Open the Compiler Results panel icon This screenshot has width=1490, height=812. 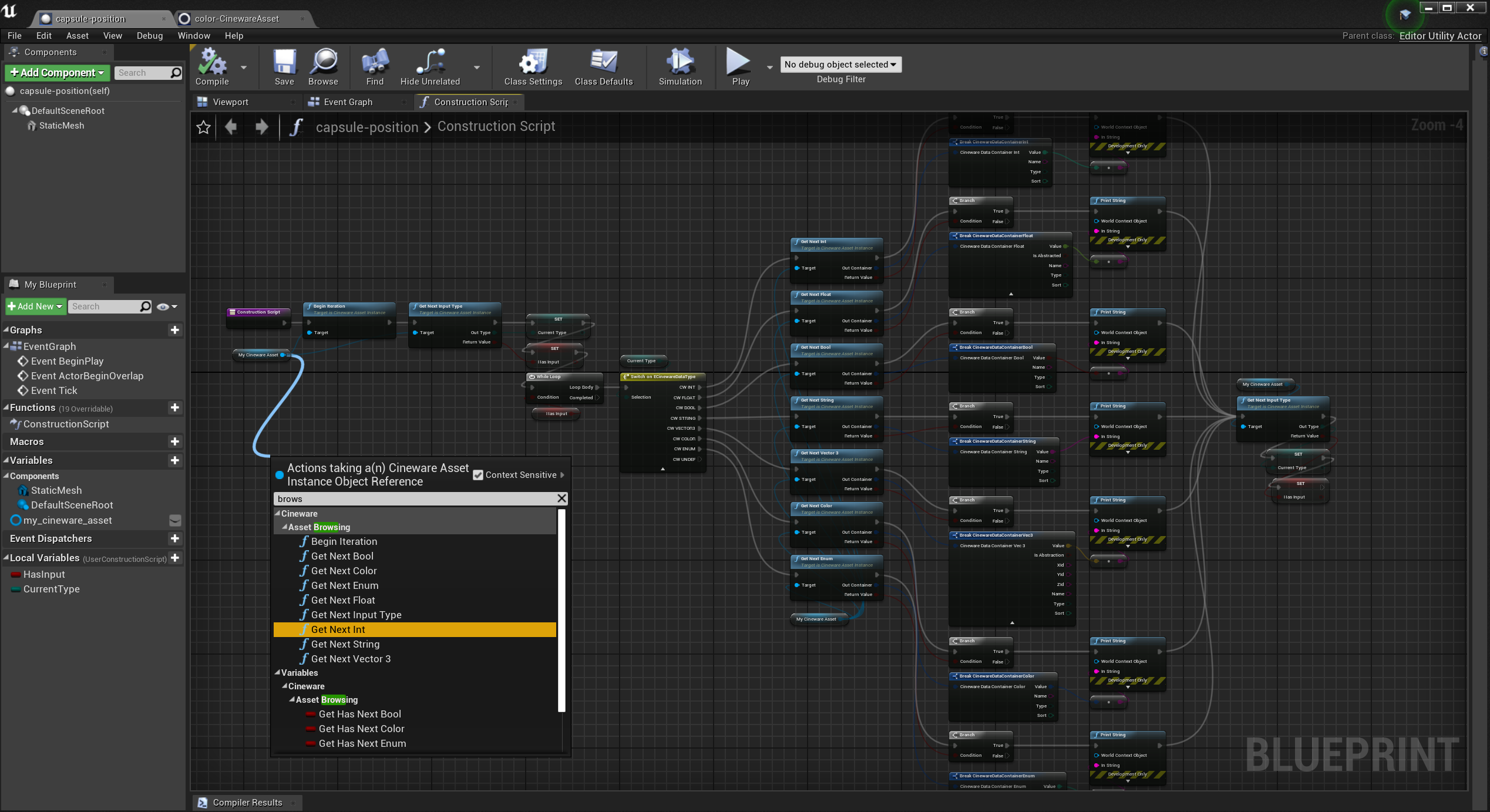203,803
